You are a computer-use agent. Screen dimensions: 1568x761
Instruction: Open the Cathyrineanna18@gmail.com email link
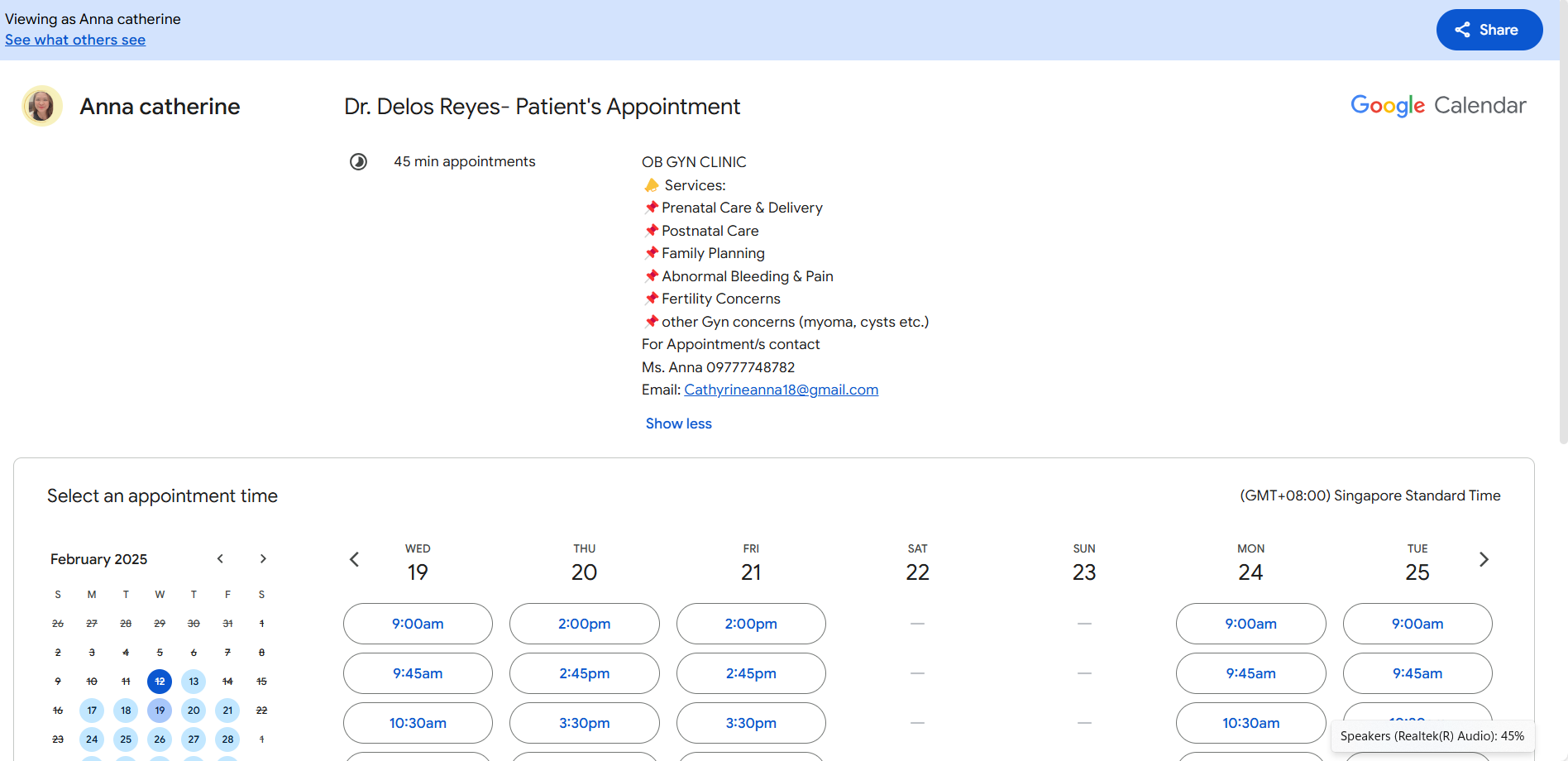(x=781, y=390)
